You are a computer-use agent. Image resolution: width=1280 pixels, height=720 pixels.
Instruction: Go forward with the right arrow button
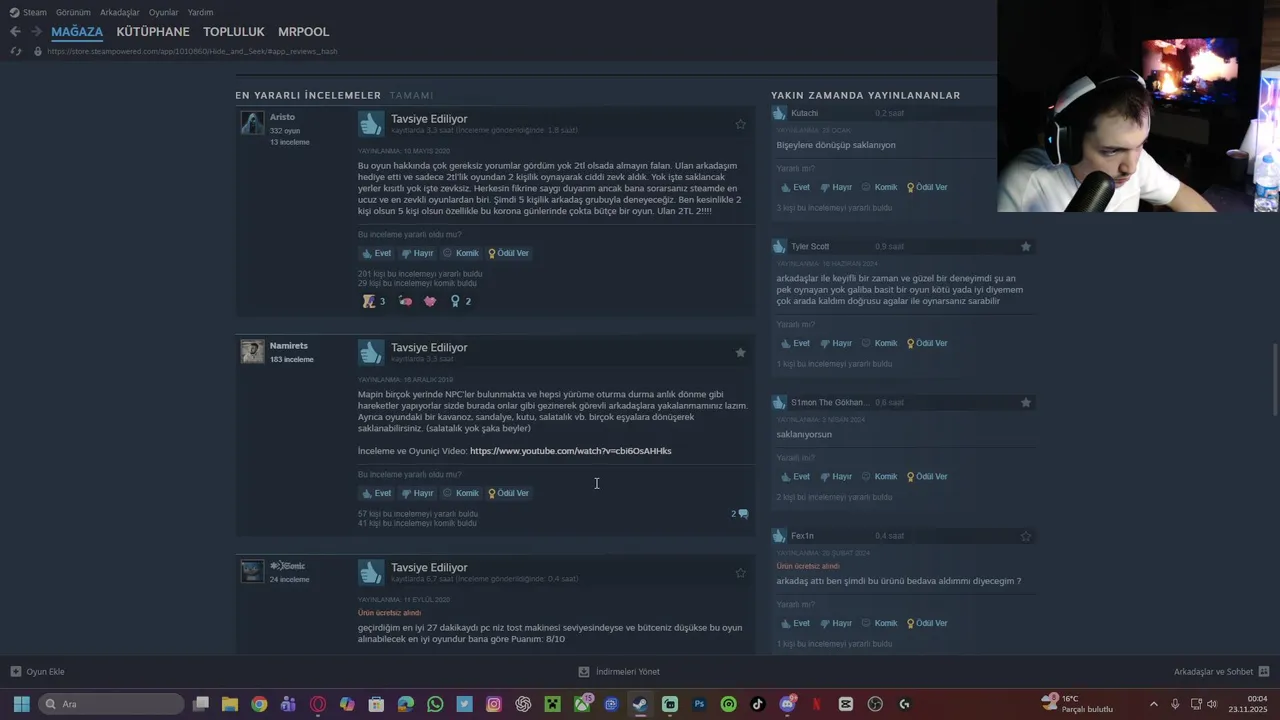click(x=36, y=31)
